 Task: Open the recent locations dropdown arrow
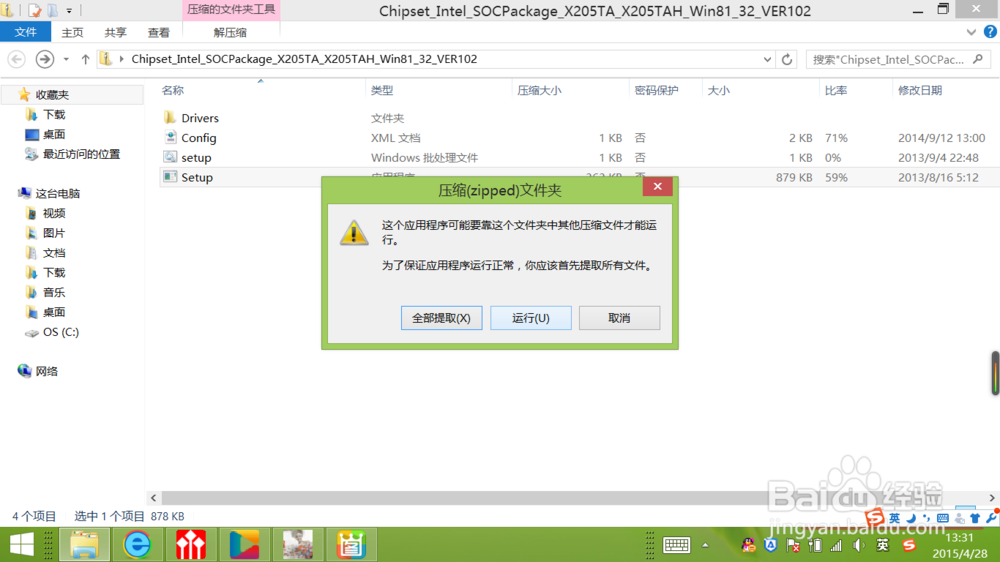[66, 59]
